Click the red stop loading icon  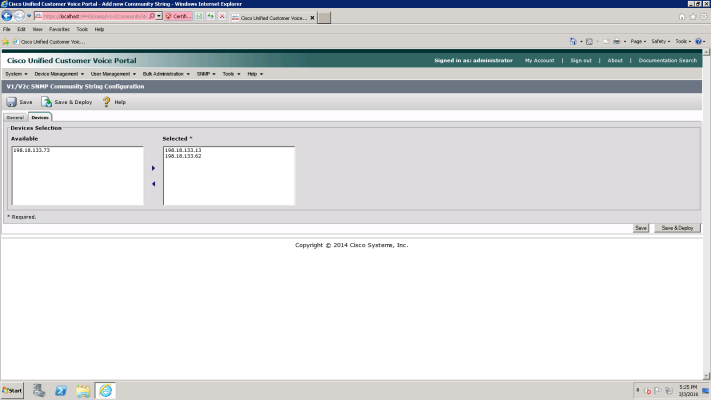(x=222, y=16)
